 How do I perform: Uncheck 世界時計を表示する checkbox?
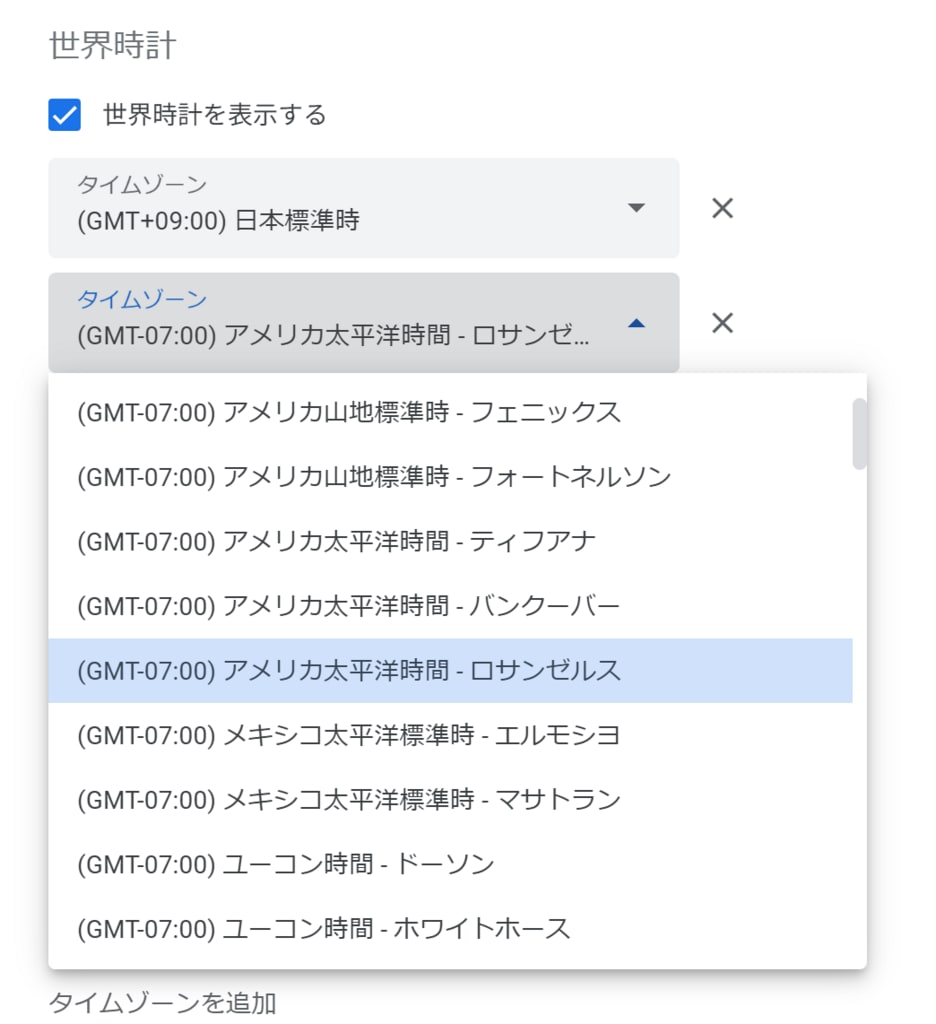(x=65, y=115)
